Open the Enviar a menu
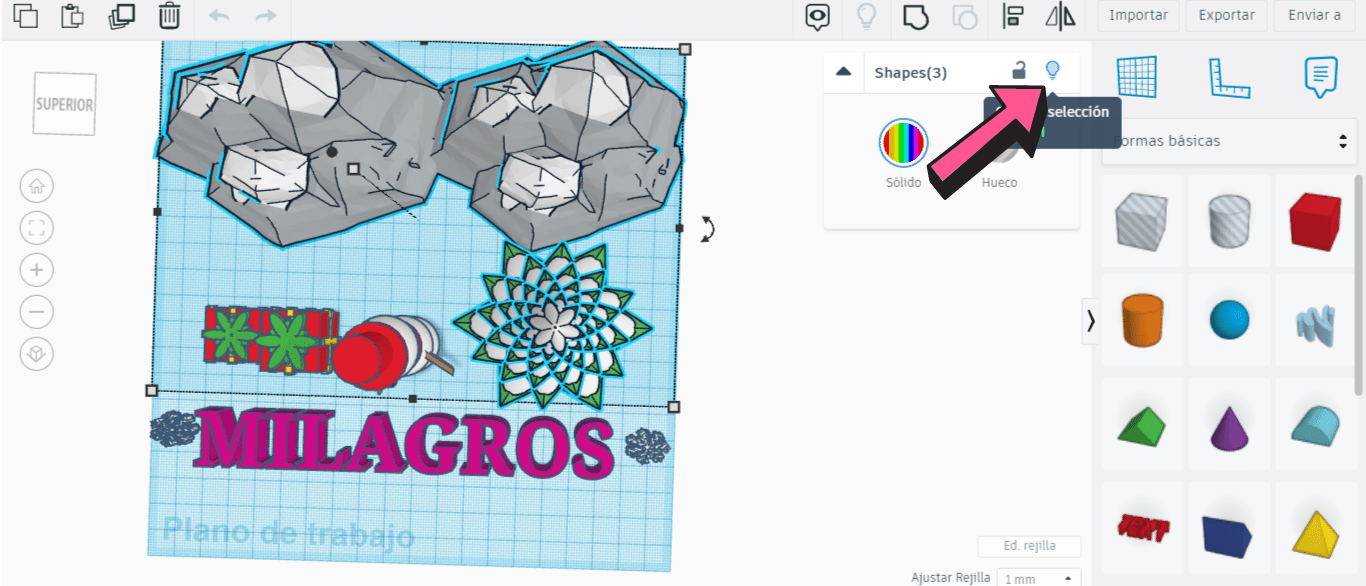Screen dimensions: 1366x586 click(1314, 15)
